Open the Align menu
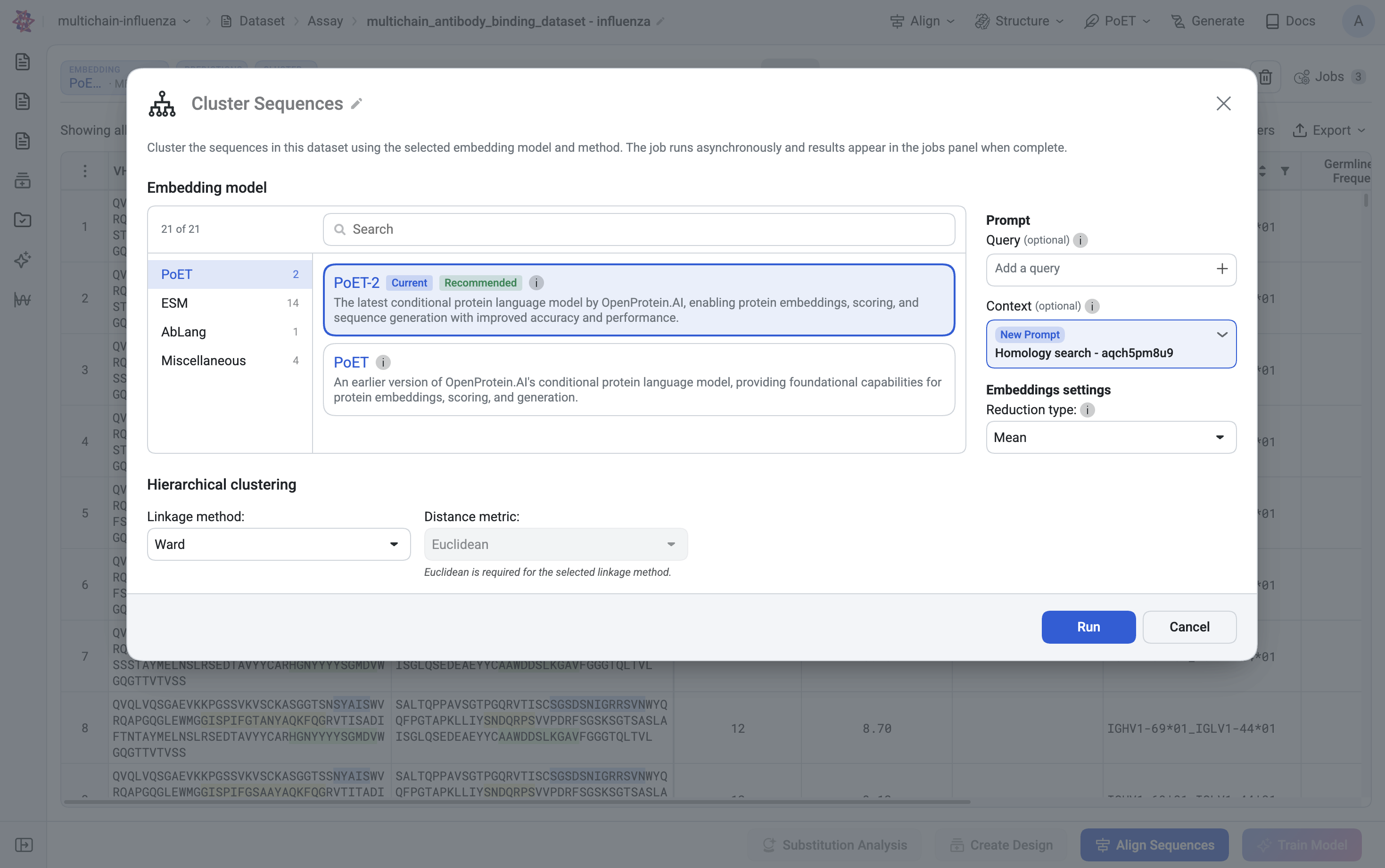Screen dimensions: 1385x868 [923, 21]
